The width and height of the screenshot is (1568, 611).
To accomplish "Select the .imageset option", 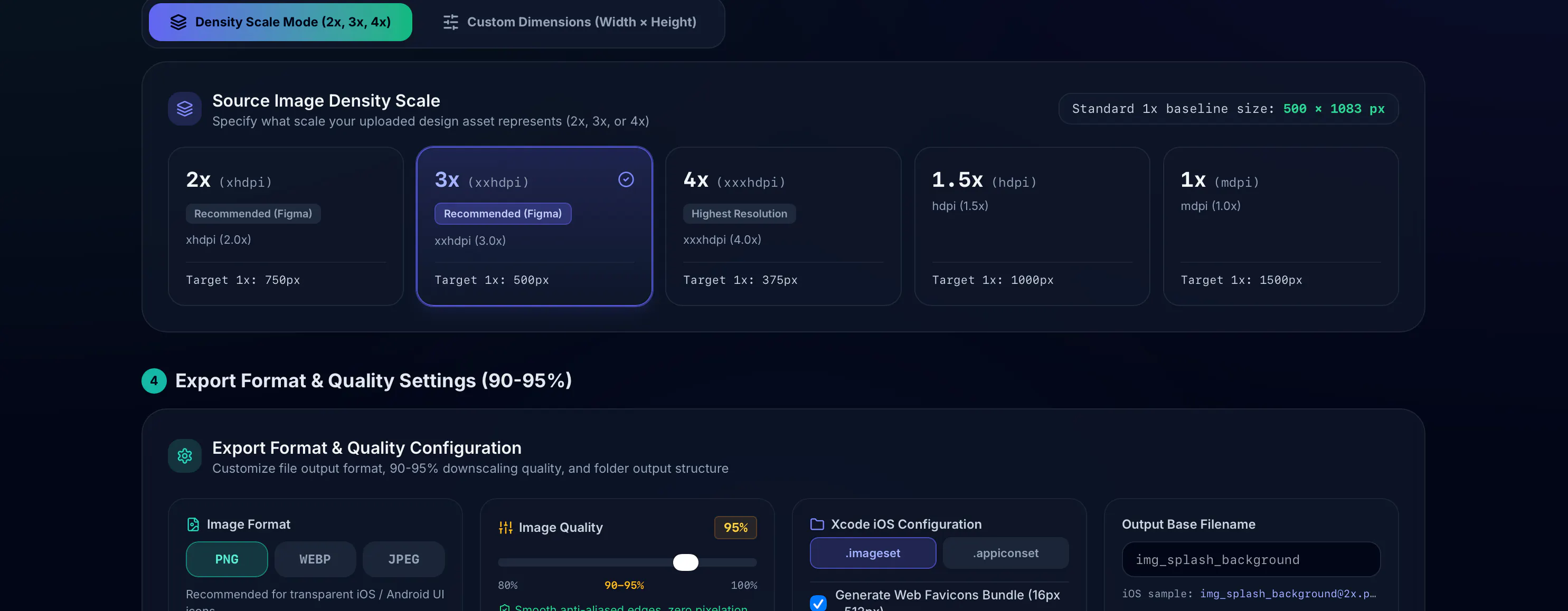I will [x=873, y=553].
